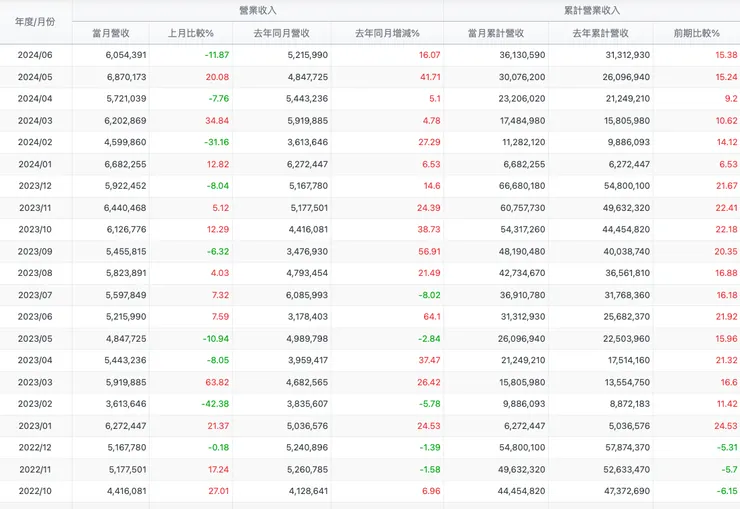Screen dimensions: 740x509
Task: Click last-year cumulative value 40,038,740
Action: click(627, 251)
